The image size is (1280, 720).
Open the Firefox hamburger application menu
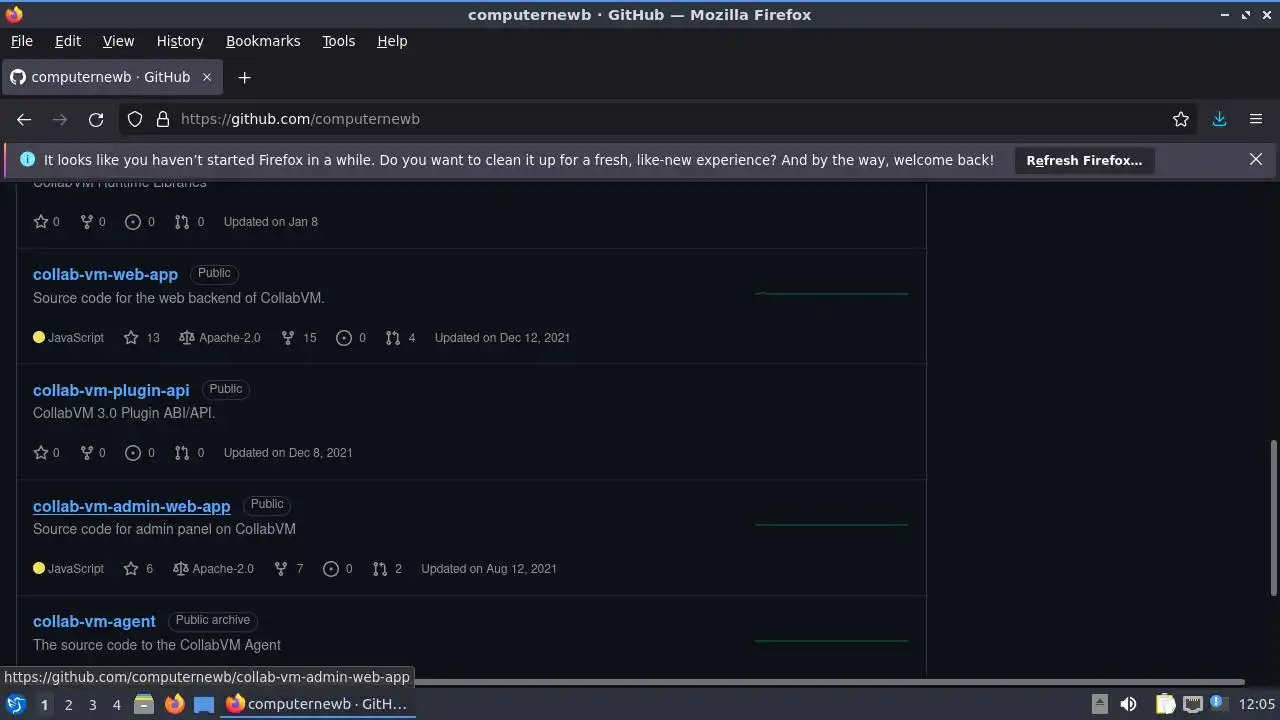(x=1256, y=119)
